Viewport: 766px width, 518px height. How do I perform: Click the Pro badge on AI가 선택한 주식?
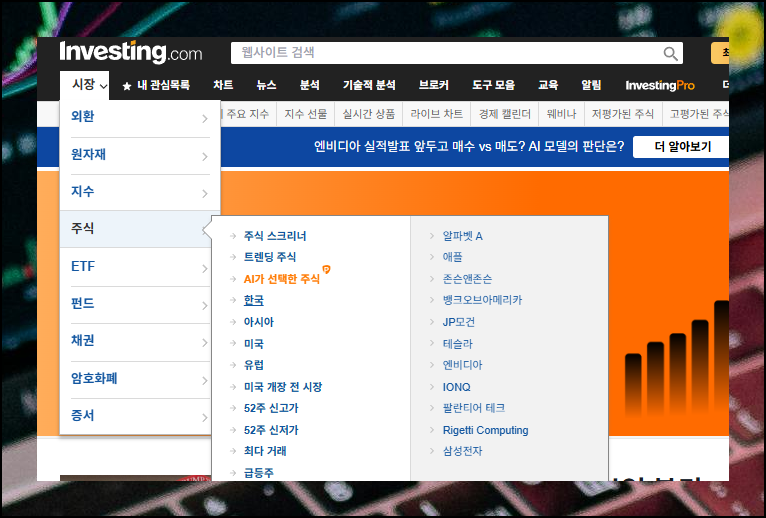coord(326,269)
